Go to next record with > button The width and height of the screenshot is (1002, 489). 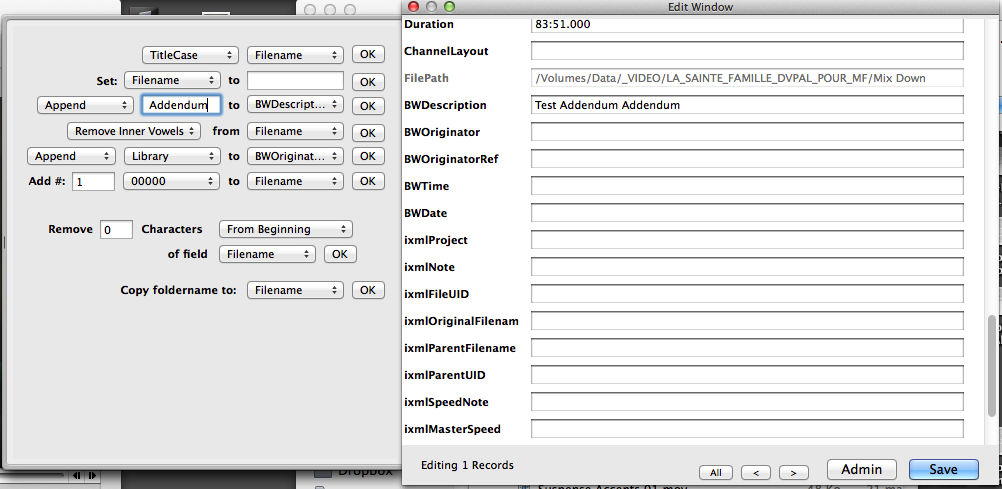pos(793,472)
